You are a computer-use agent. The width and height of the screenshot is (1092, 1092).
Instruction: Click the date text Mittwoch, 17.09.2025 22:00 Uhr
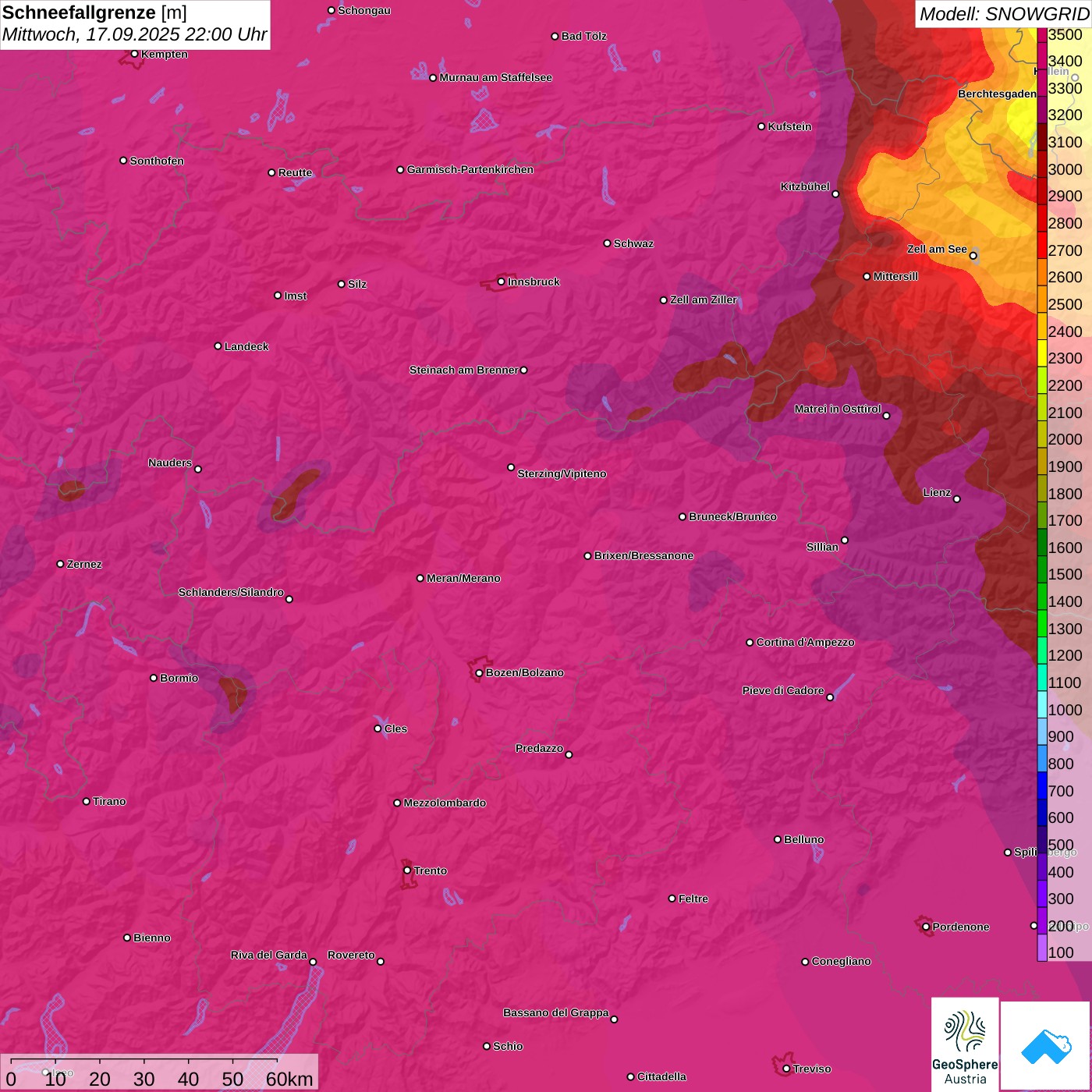[134, 34]
